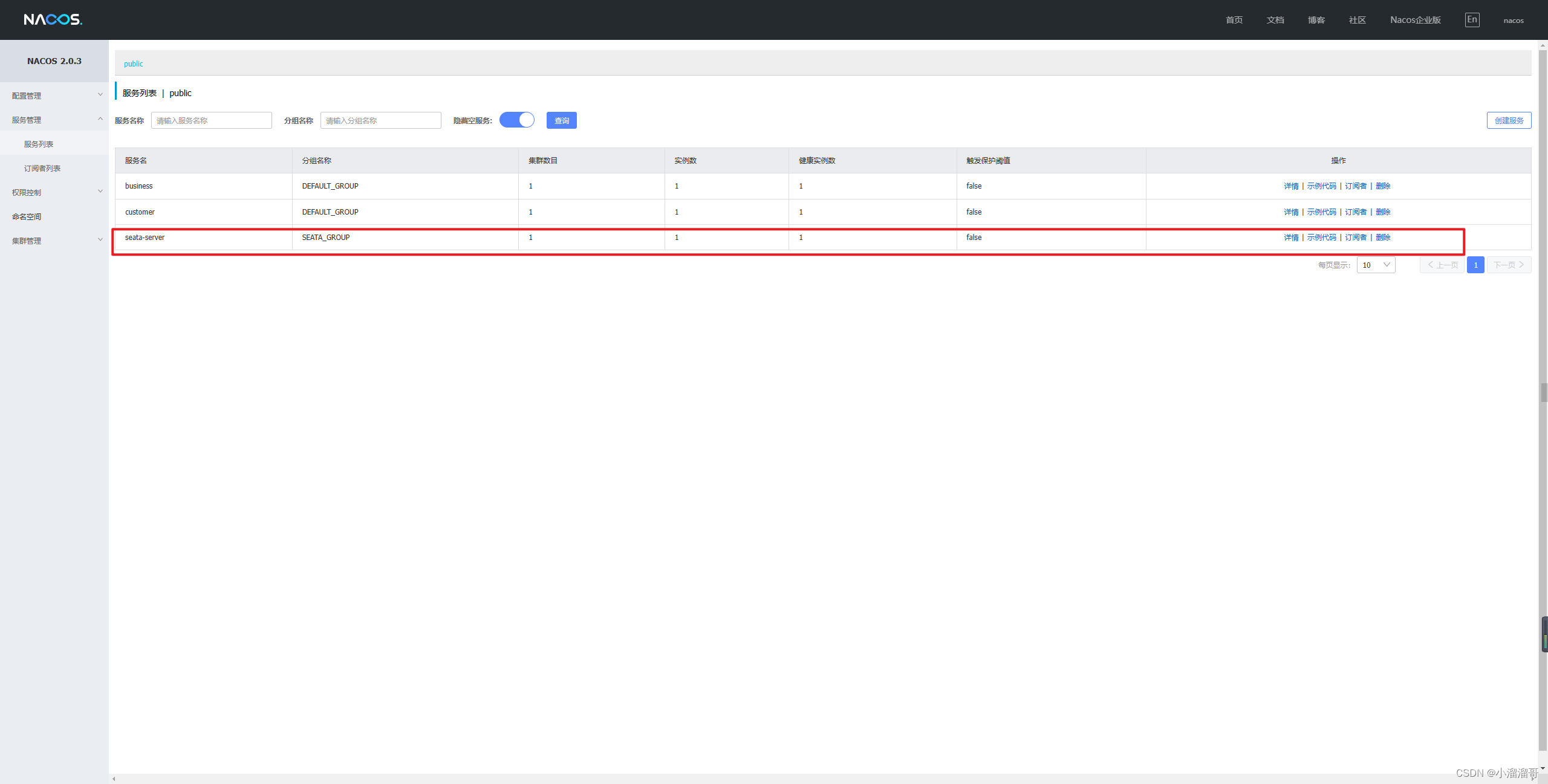
Task: Click 删除 for the business service
Action: click(1383, 186)
